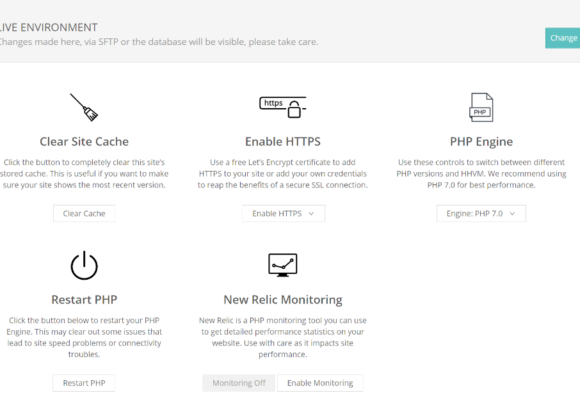Viewport: 580px width, 400px height.
Task: Click the Restart PHP heading text
Action: (x=84, y=299)
